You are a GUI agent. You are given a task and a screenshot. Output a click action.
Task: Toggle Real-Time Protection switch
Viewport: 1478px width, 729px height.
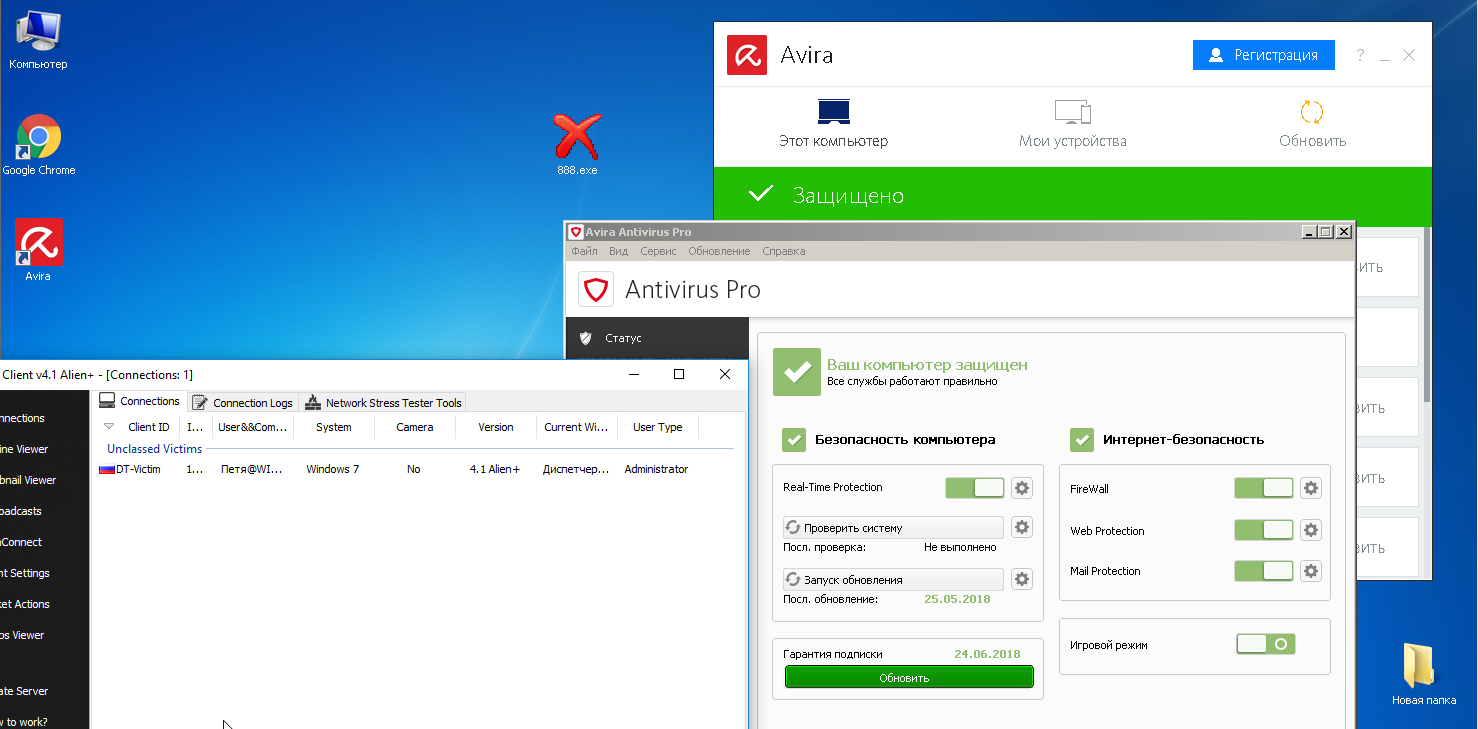[x=975, y=488]
